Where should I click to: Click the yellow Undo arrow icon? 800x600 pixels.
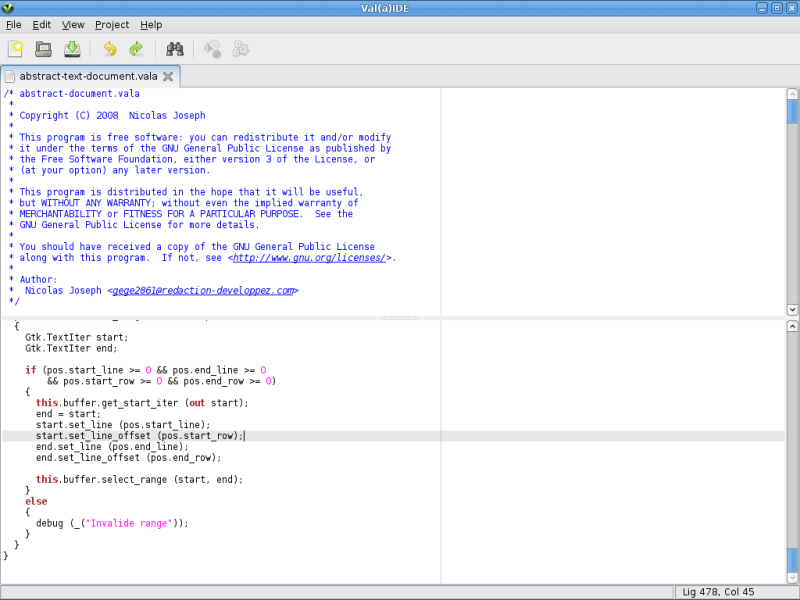coord(110,49)
